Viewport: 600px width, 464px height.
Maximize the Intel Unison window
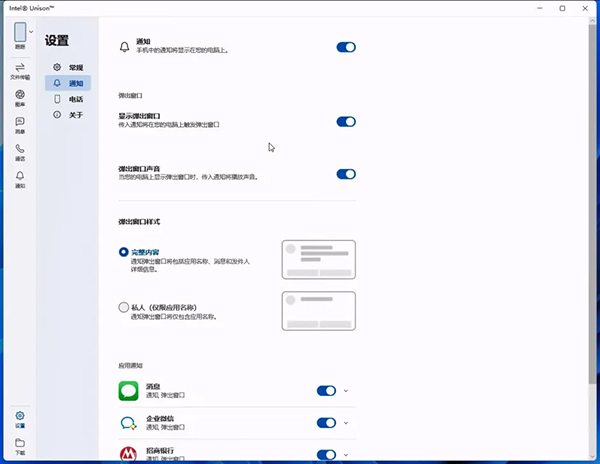(x=562, y=8)
